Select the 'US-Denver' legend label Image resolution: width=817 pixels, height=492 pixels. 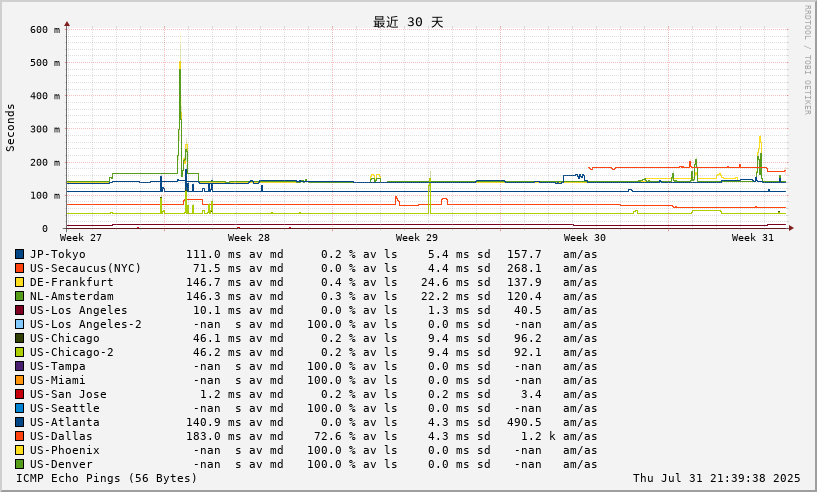pos(61,465)
